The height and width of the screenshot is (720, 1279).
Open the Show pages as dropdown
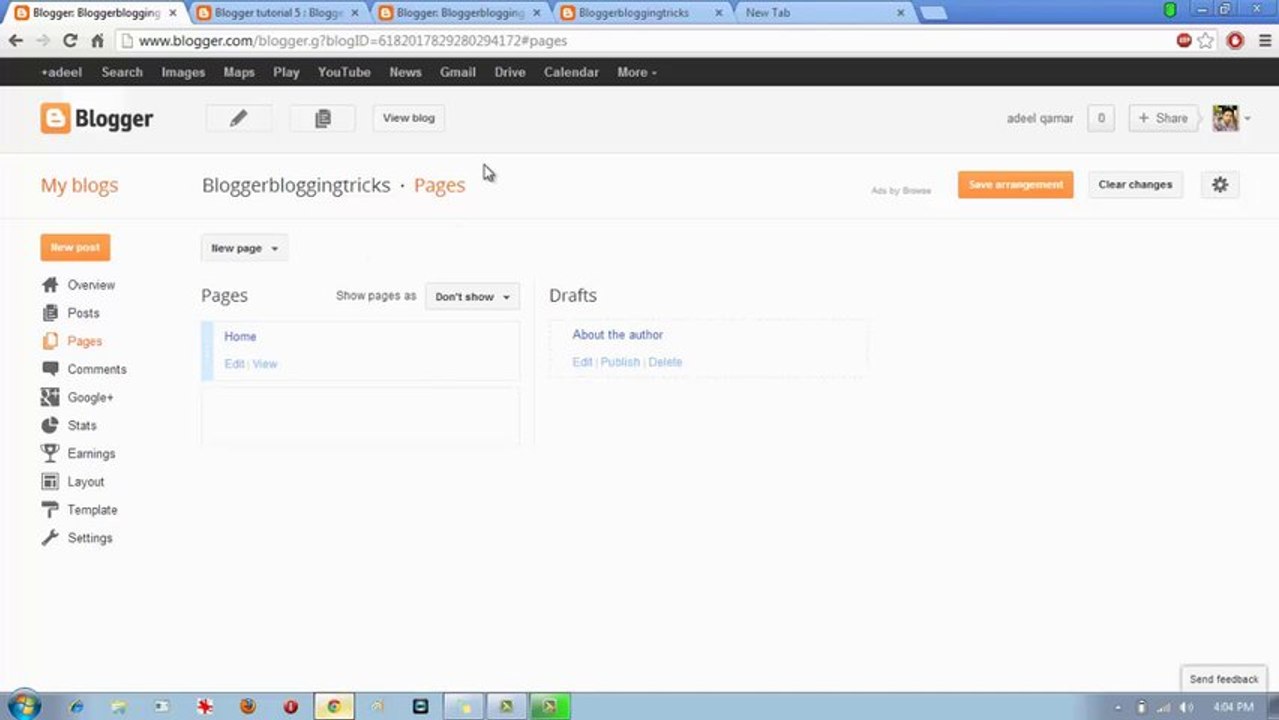472,297
